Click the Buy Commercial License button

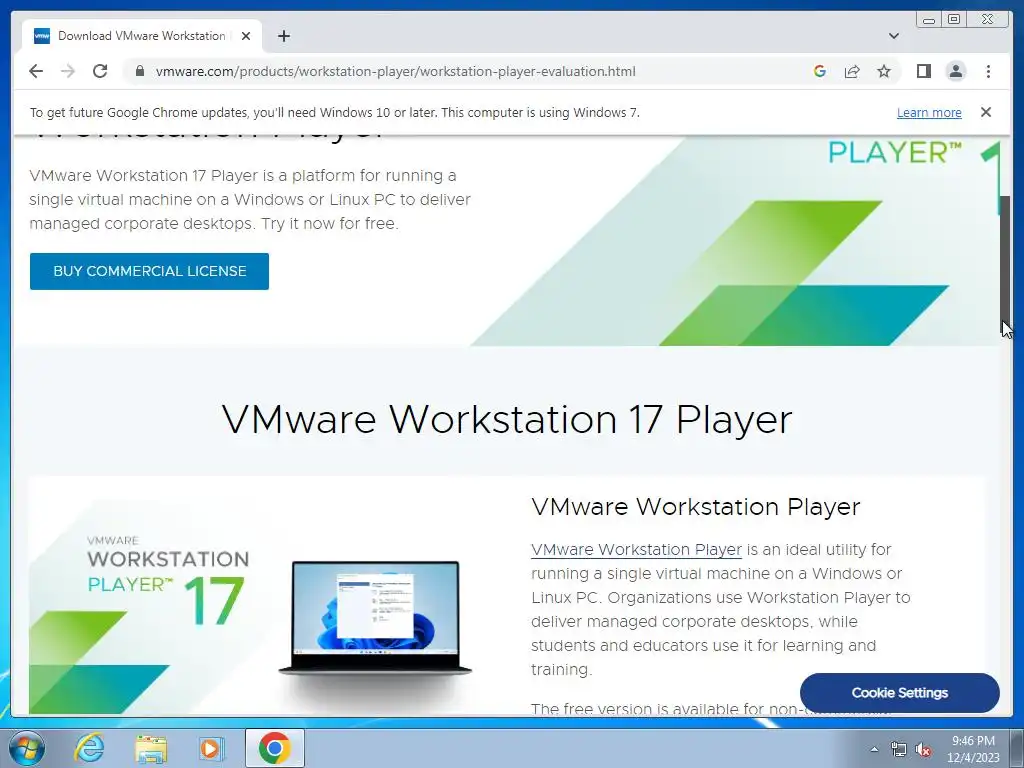click(x=149, y=271)
